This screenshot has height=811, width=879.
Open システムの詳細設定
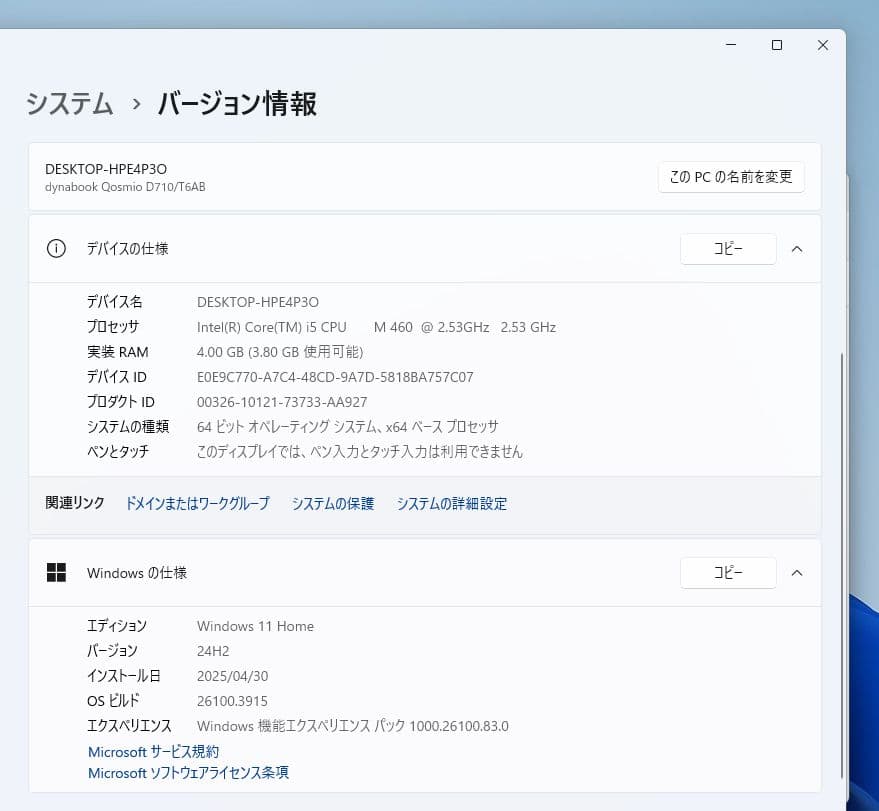point(452,504)
